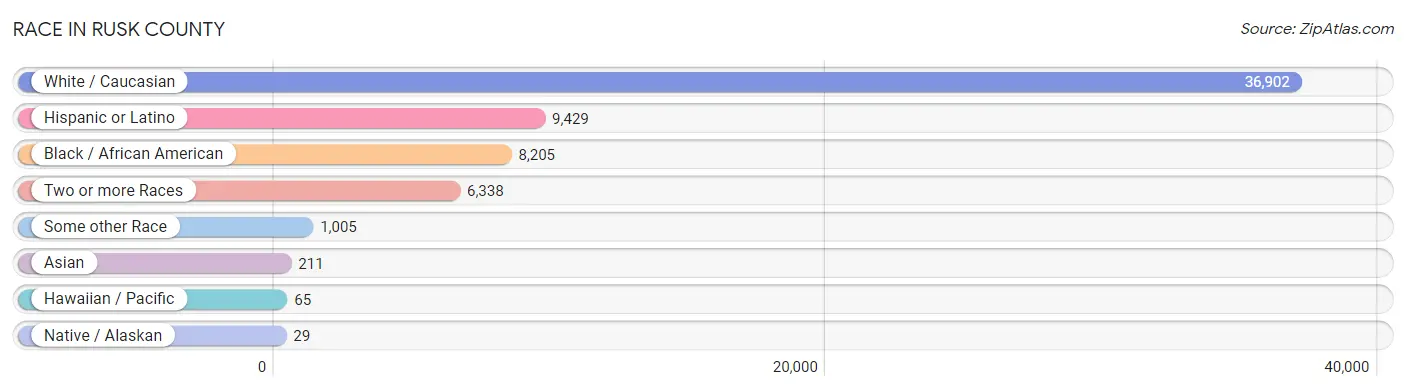This screenshot has width=1406, height=391.
Task: Click the 40,000 axis tick label
Action: (x=1346, y=367)
